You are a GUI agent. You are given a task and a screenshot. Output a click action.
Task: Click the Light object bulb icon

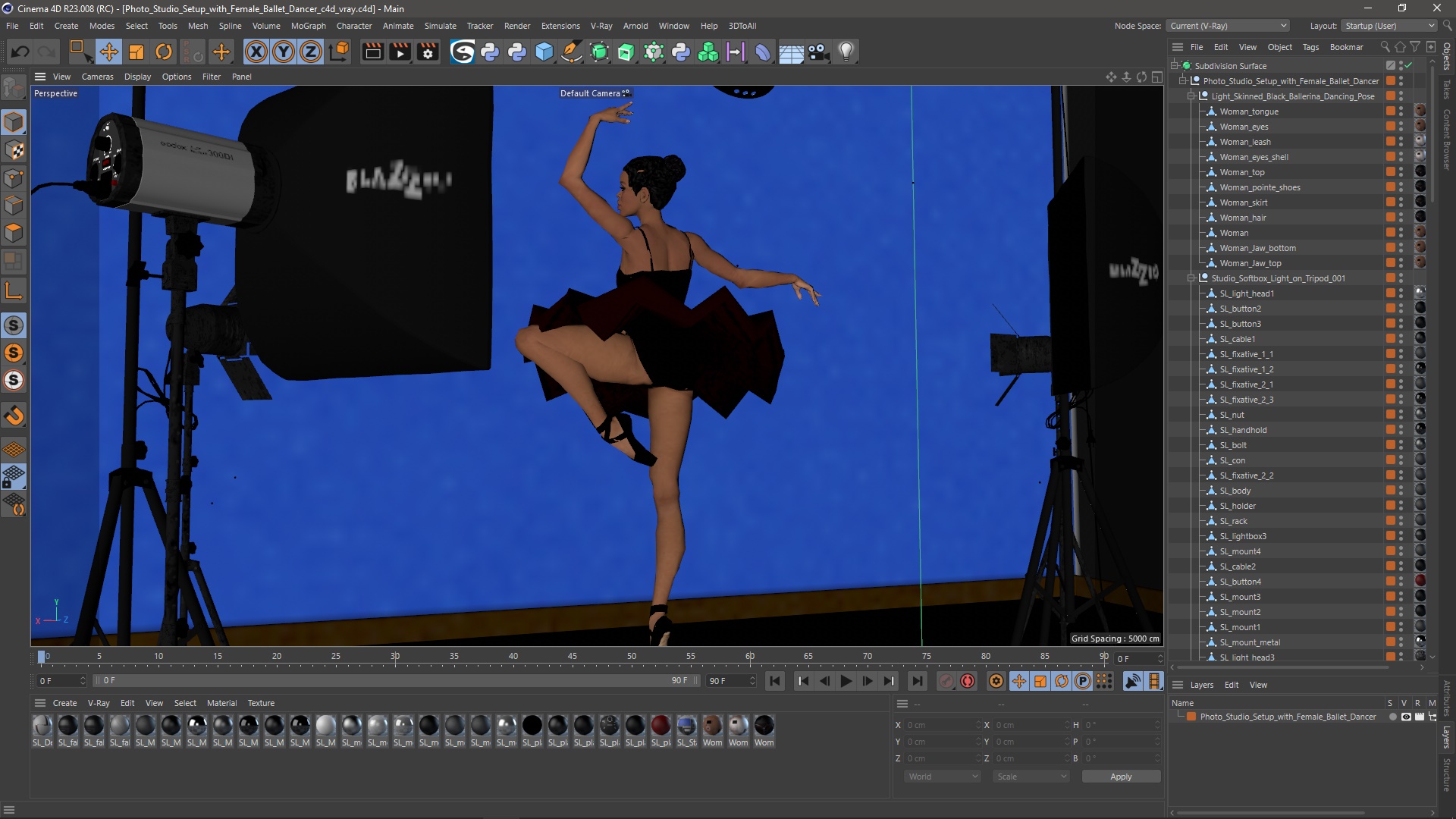pyautogui.click(x=846, y=52)
